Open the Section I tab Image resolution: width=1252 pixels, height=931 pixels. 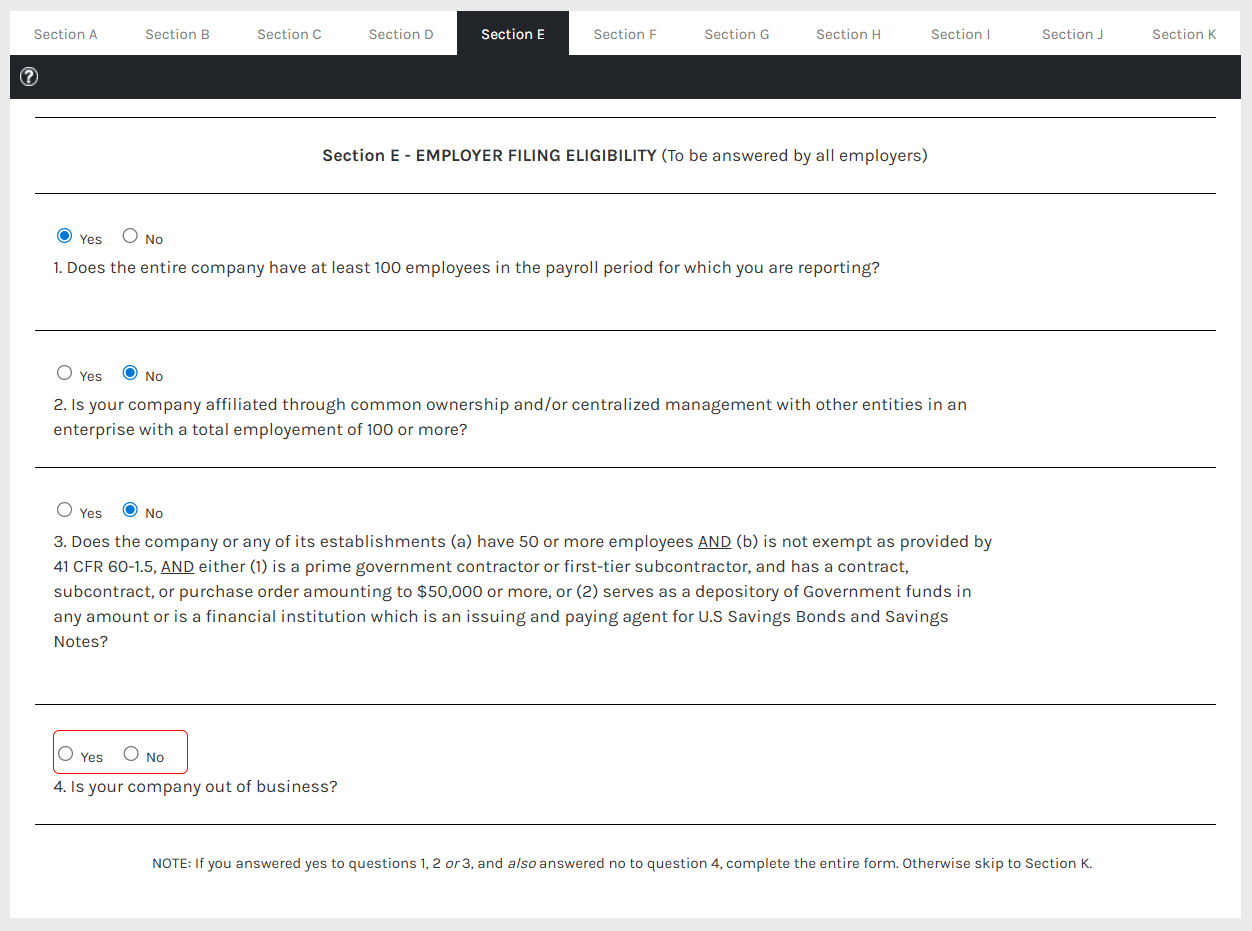click(x=961, y=34)
